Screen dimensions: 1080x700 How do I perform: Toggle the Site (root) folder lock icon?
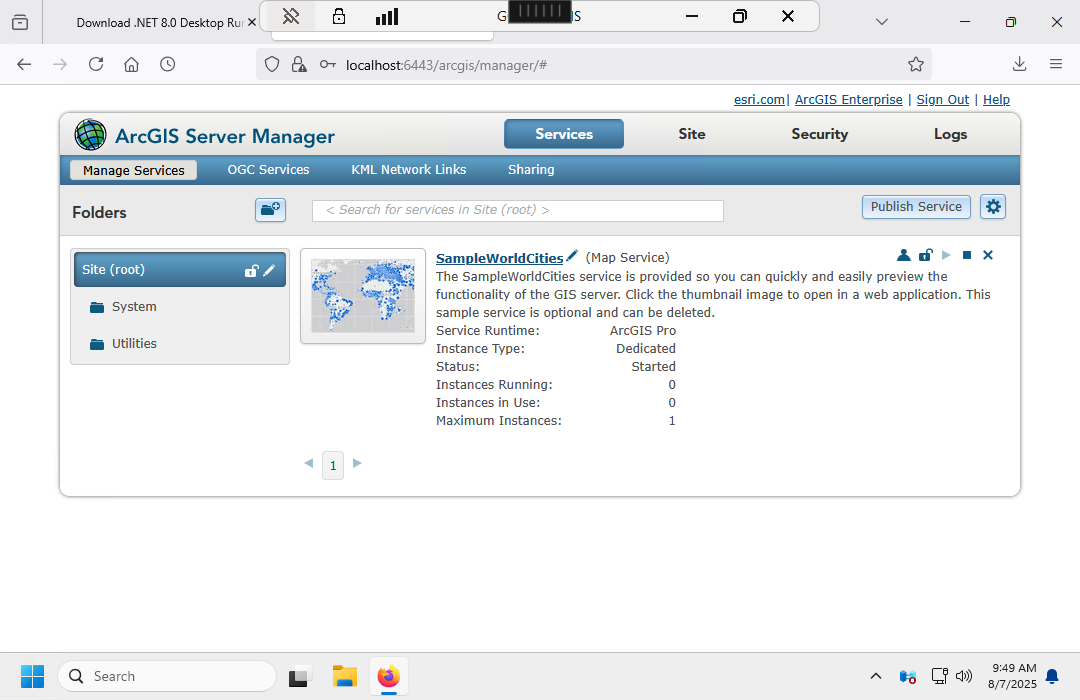[252, 270]
